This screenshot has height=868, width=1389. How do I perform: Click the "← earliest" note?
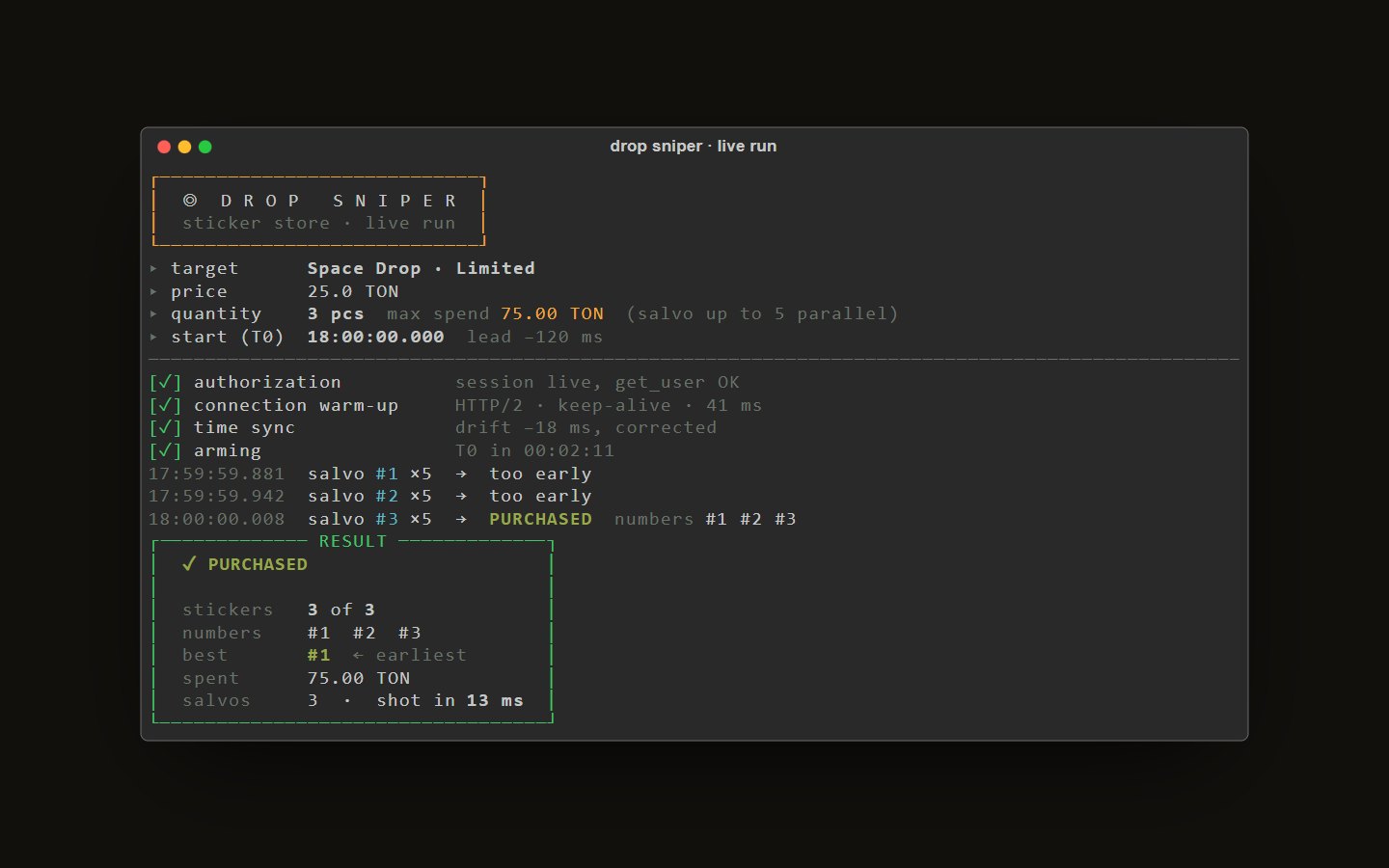410,655
